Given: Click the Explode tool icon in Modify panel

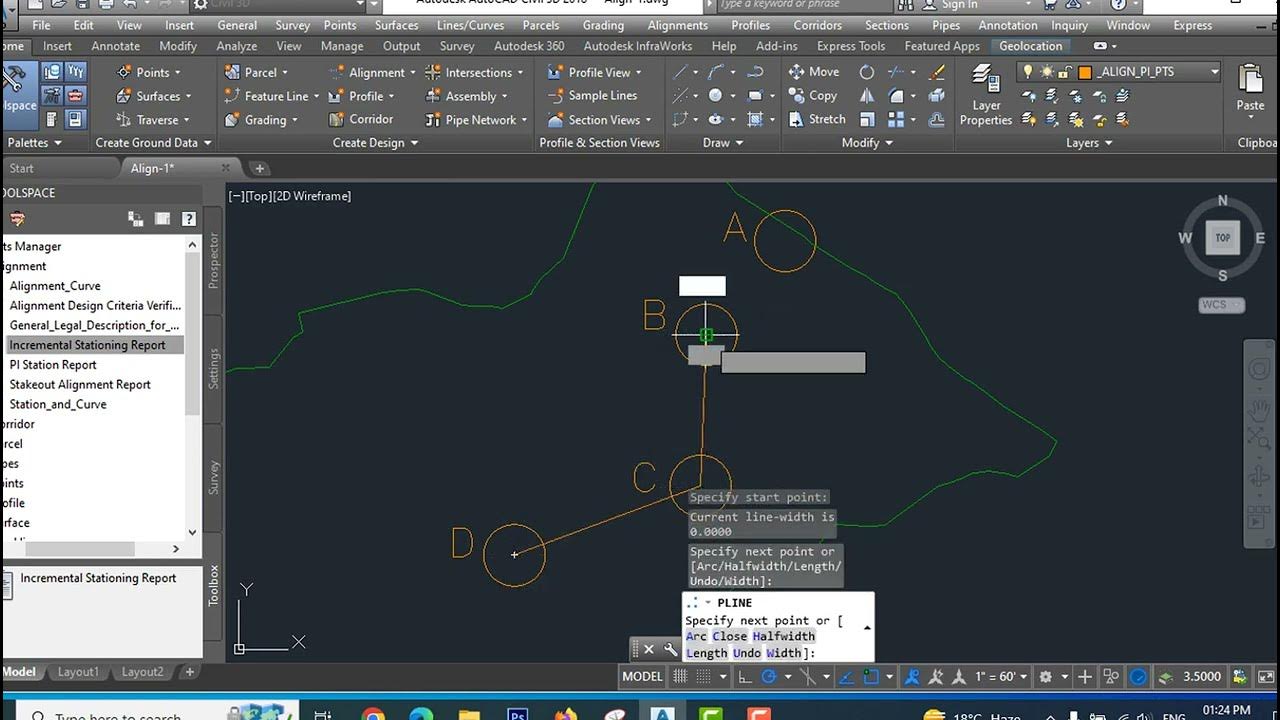Looking at the screenshot, I should [937, 96].
